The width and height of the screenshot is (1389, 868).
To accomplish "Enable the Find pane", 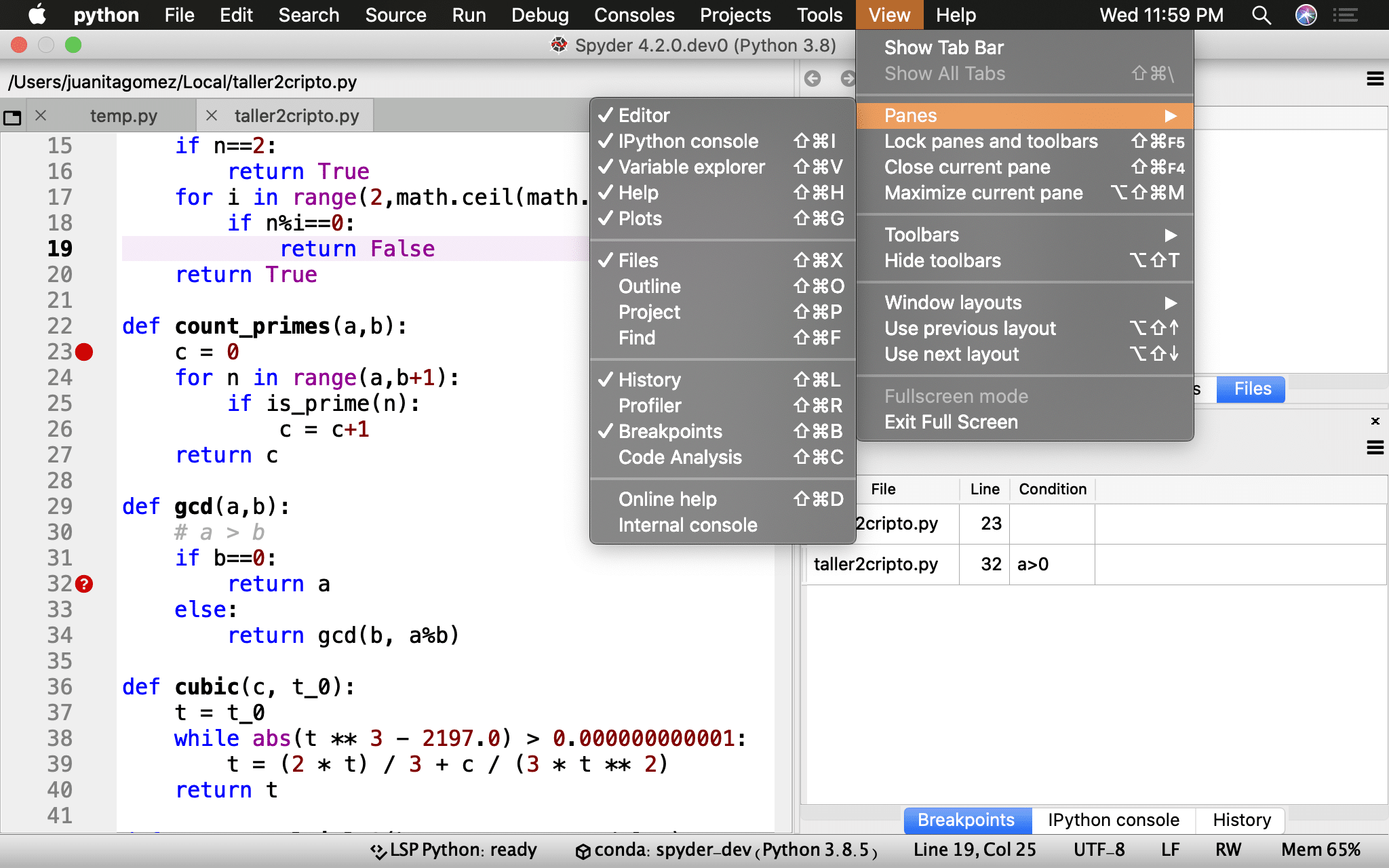I will click(x=723, y=338).
